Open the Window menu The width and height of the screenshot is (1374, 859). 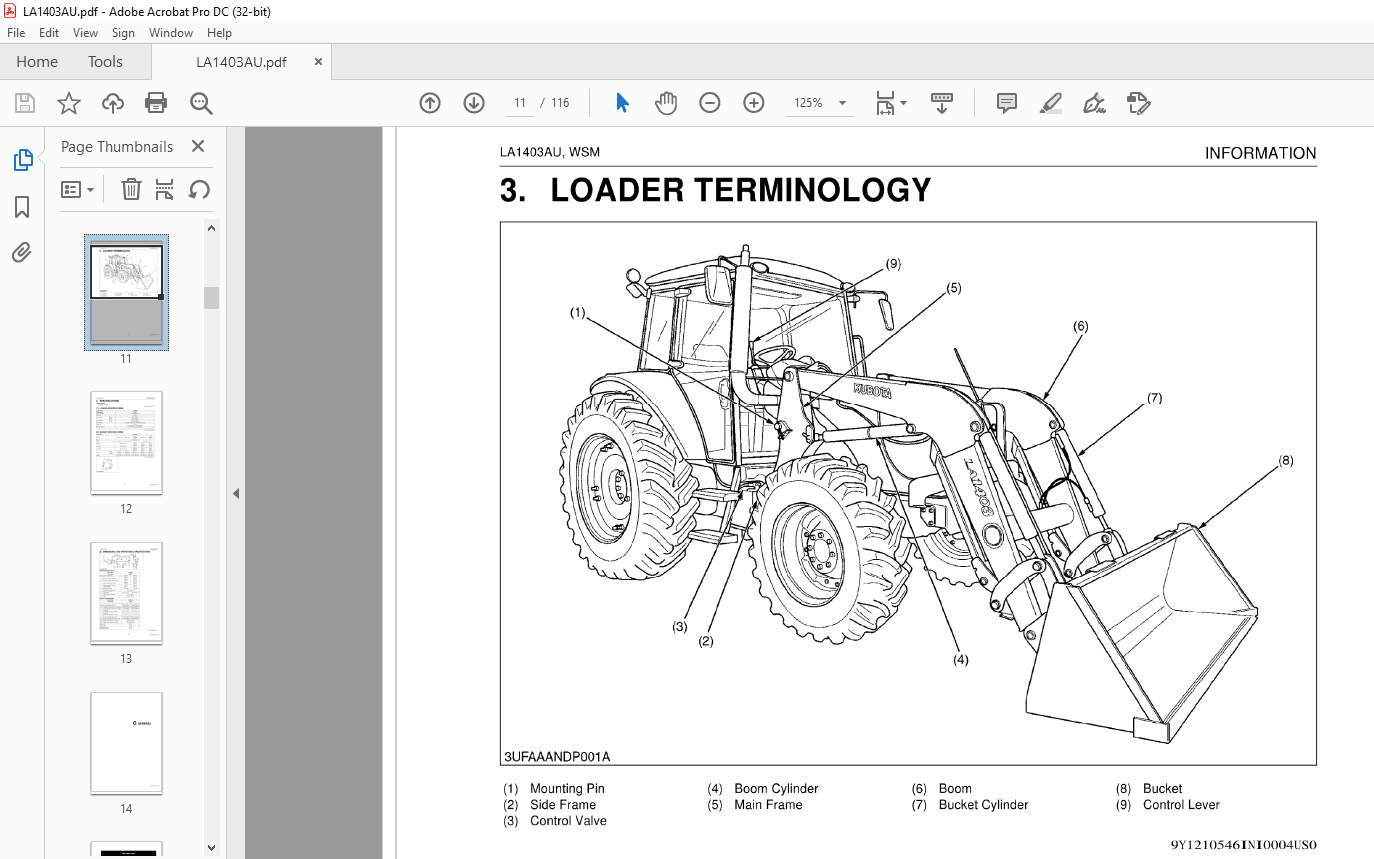pos(171,33)
